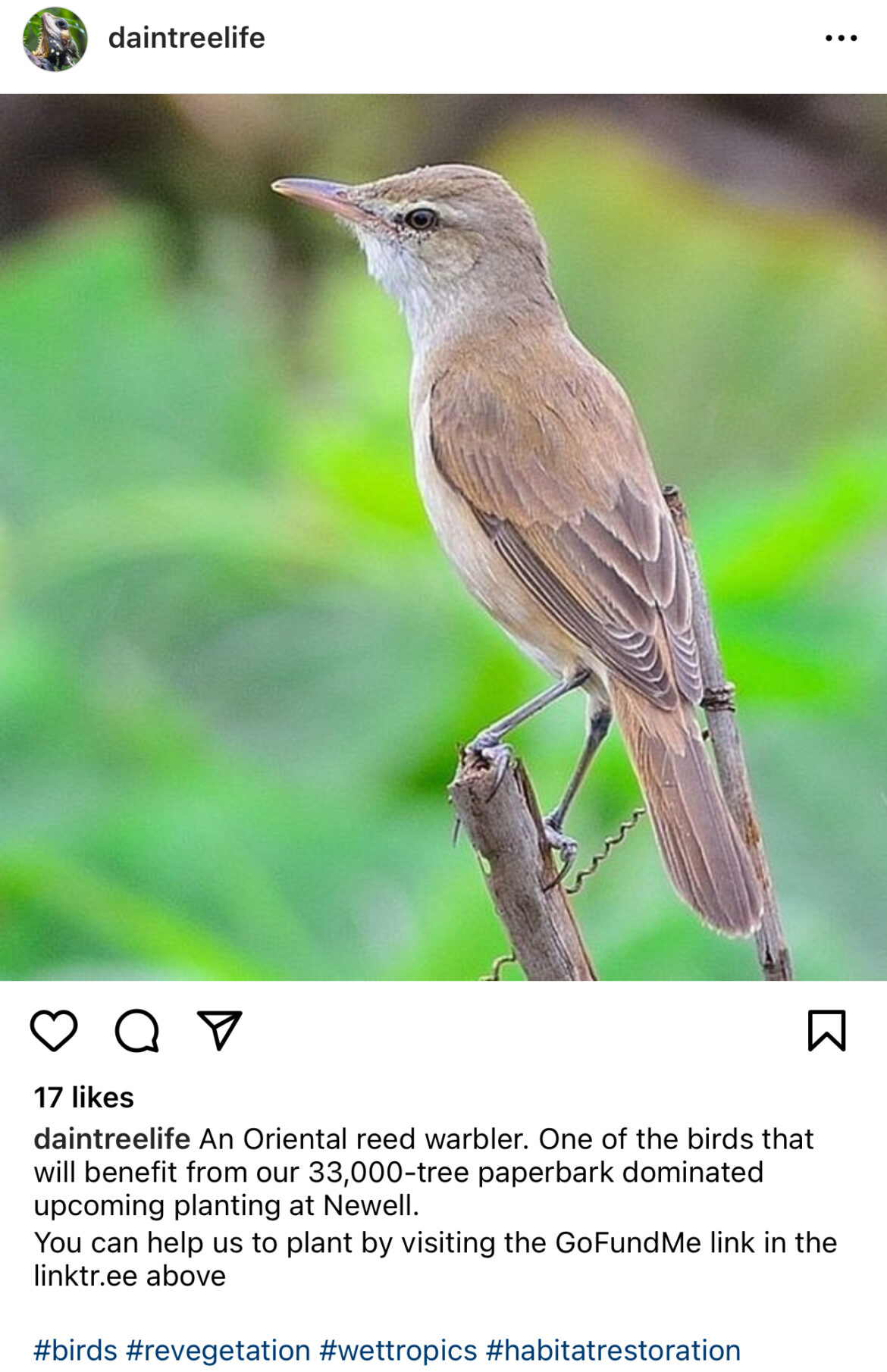Open the #habitatrestoration hashtag
The height and width of the screenshot is (1372, 887).
(613, 1350)
